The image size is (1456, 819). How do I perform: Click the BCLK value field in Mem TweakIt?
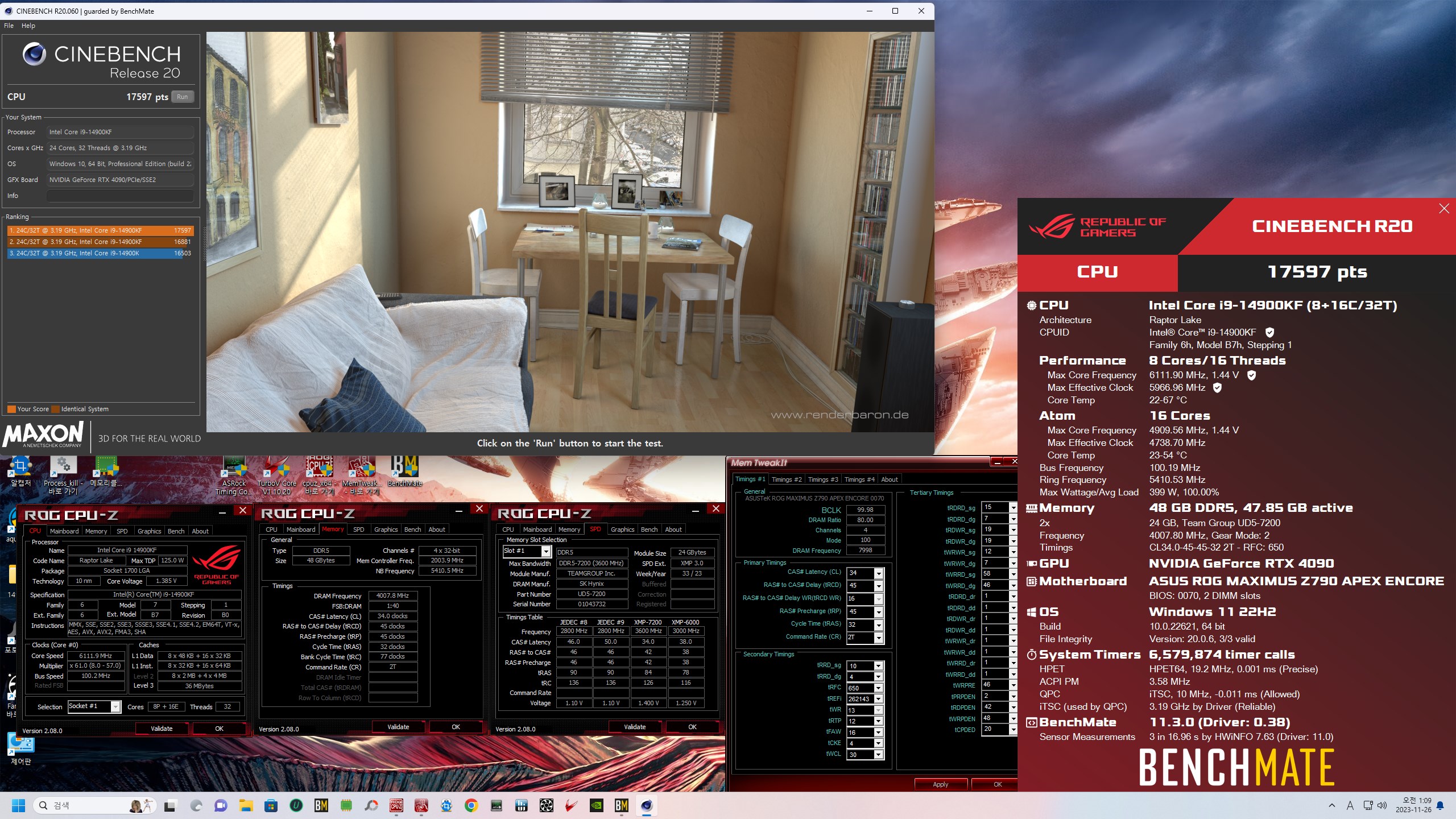865,510
